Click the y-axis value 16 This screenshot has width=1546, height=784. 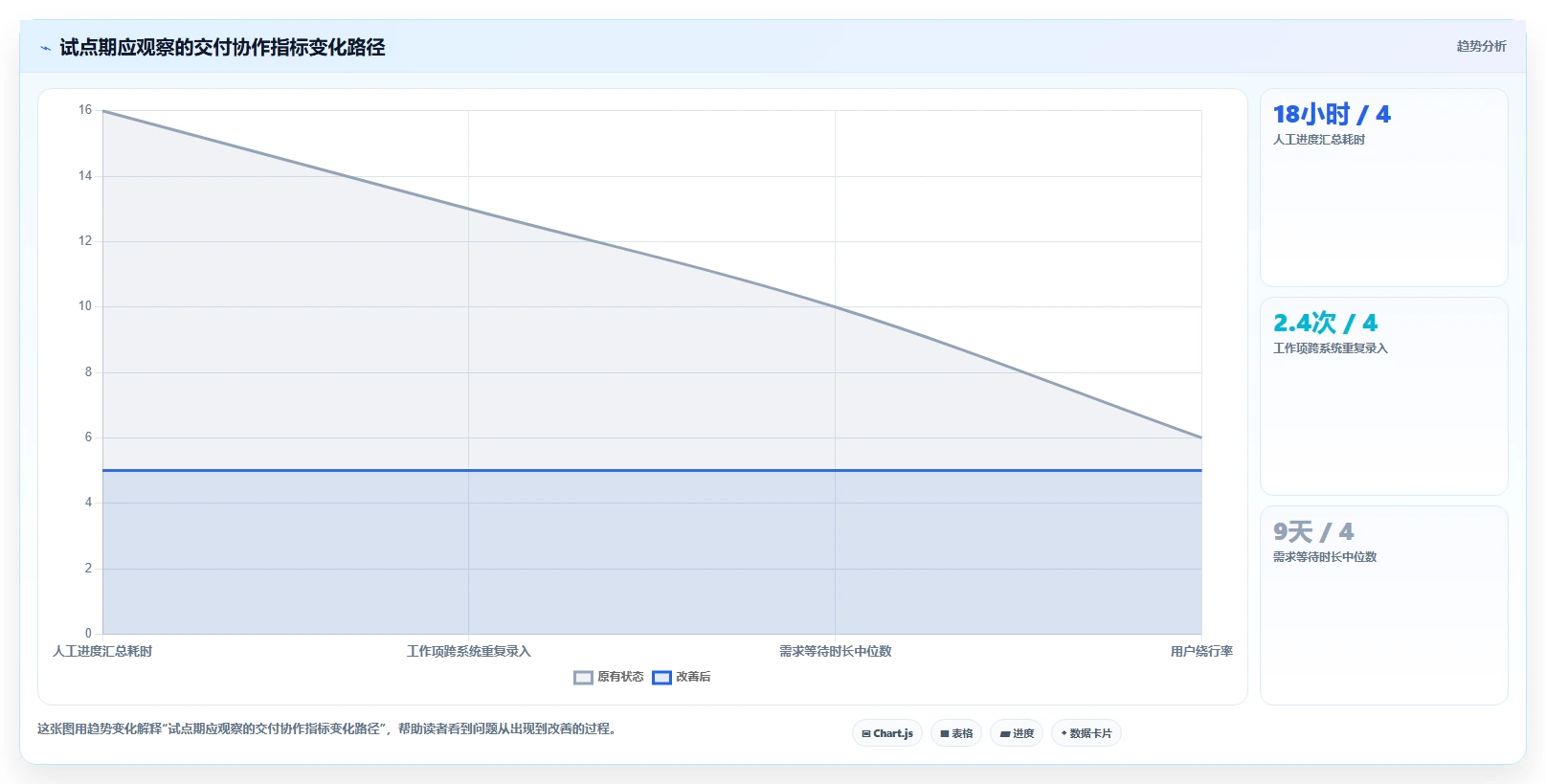point(85,110)
